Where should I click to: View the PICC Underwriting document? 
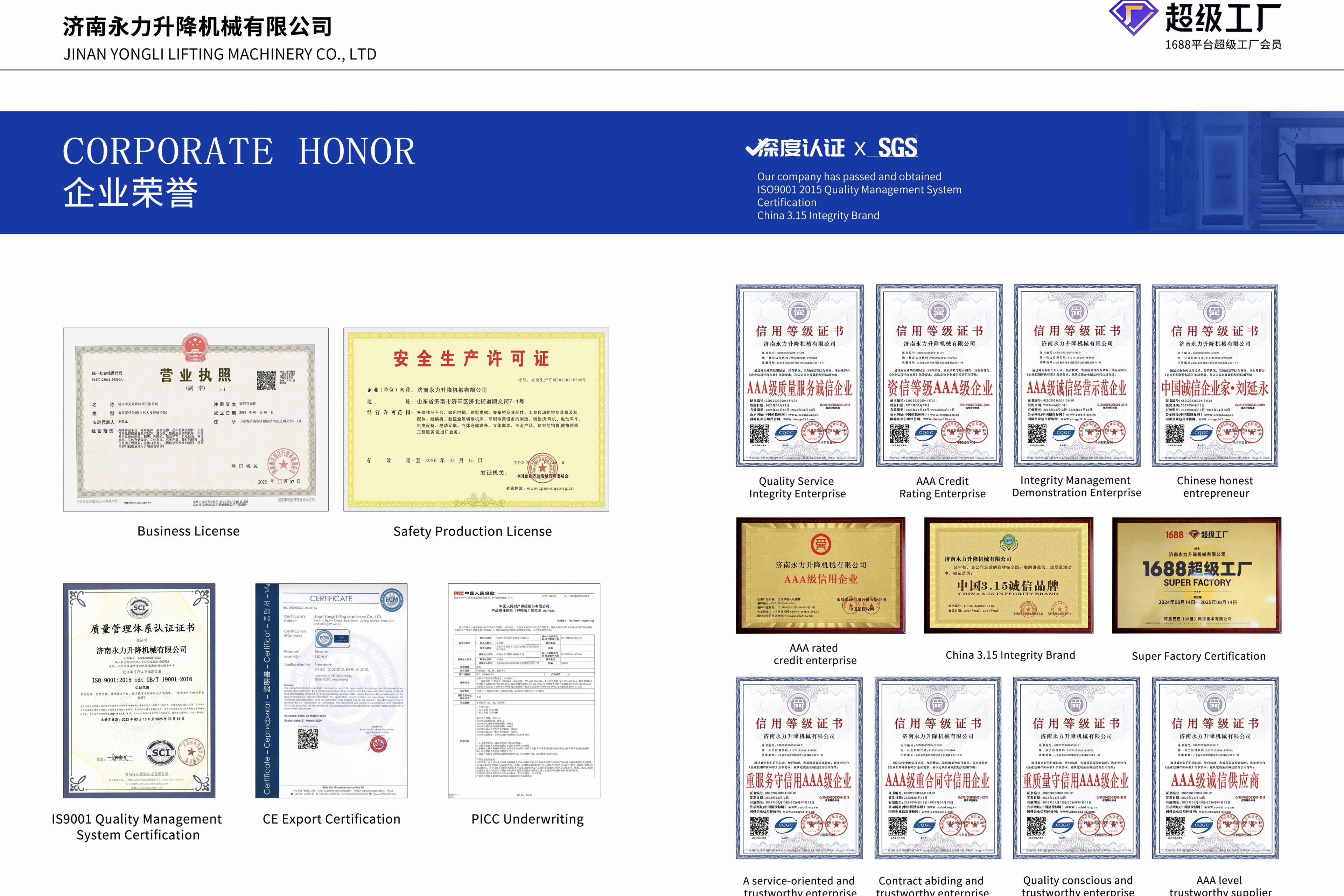524,690
